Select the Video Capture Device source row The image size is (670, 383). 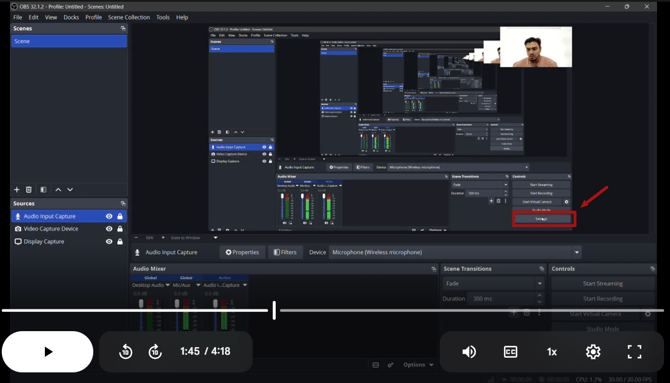click(x=69, y=229)
